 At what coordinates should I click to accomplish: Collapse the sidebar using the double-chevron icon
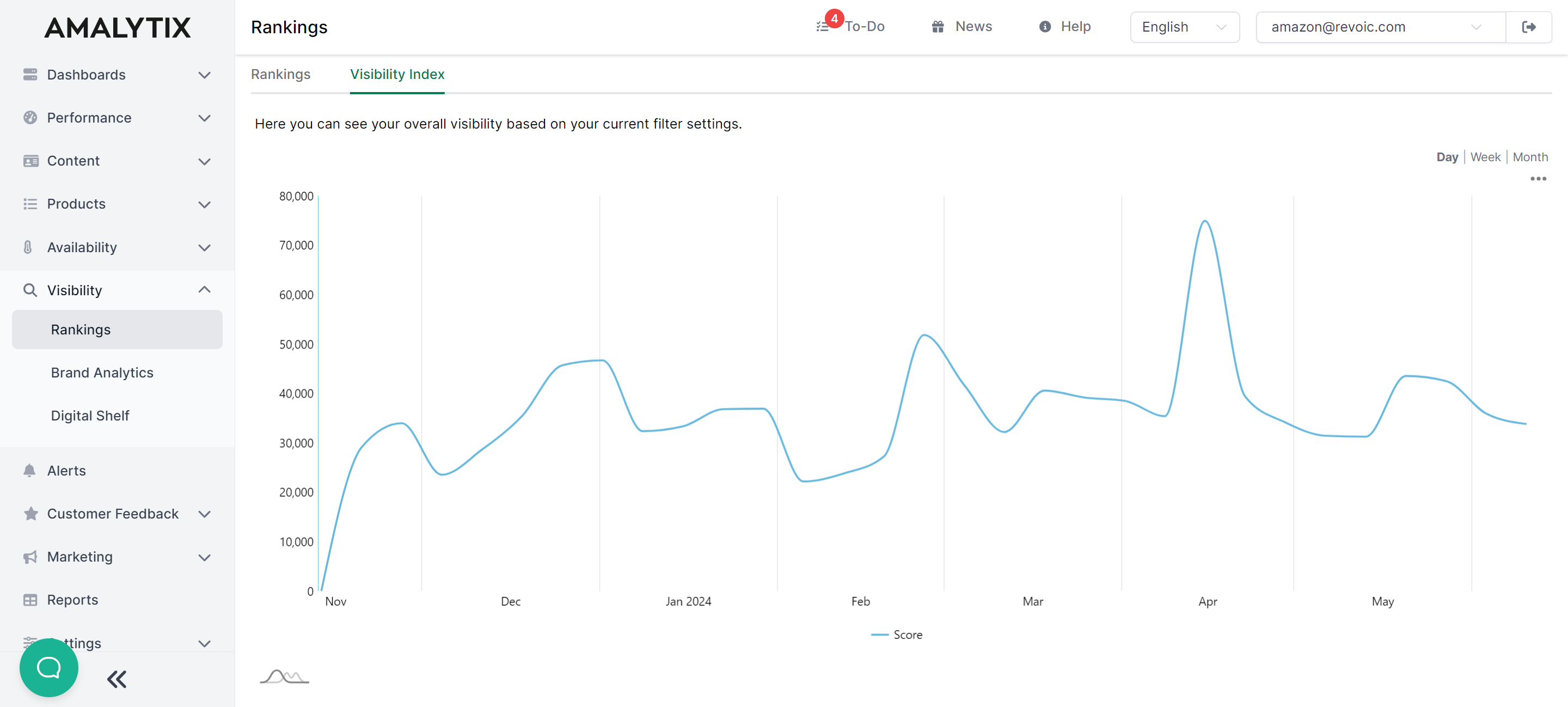[117, 679]
